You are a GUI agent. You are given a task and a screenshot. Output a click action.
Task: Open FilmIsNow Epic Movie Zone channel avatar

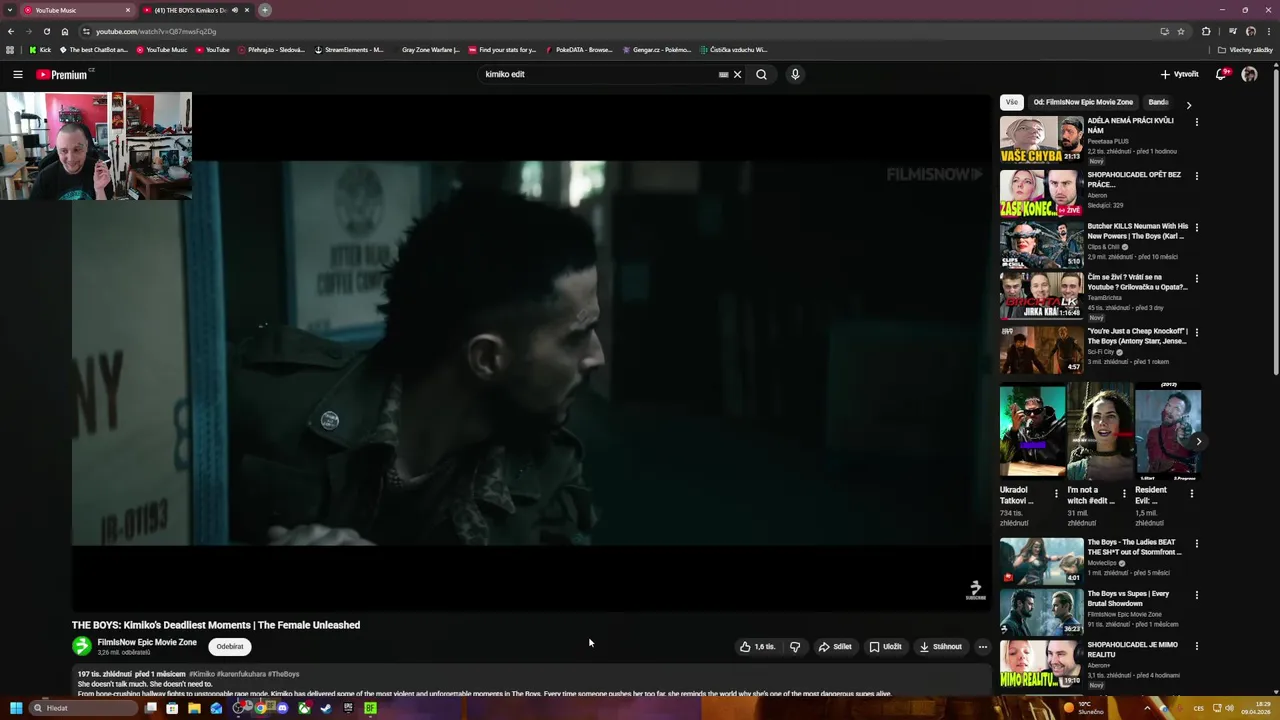point(82,646)
